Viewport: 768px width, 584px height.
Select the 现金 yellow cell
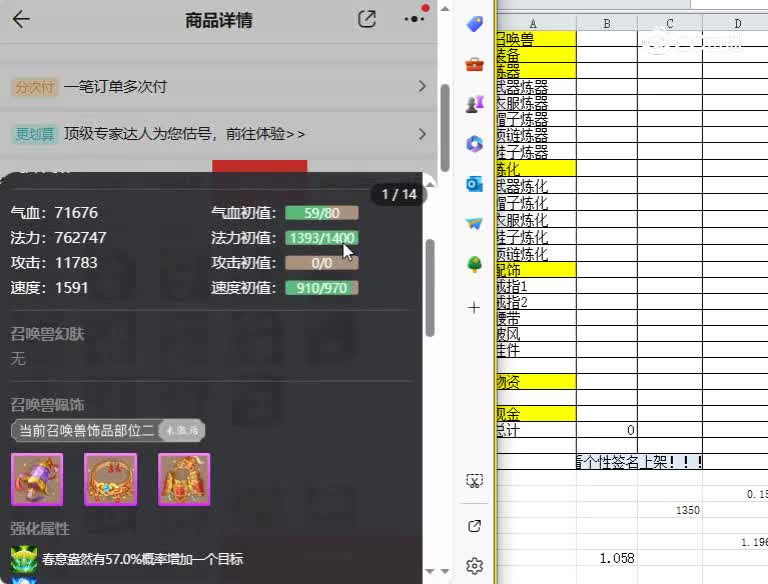click(536, 414)
